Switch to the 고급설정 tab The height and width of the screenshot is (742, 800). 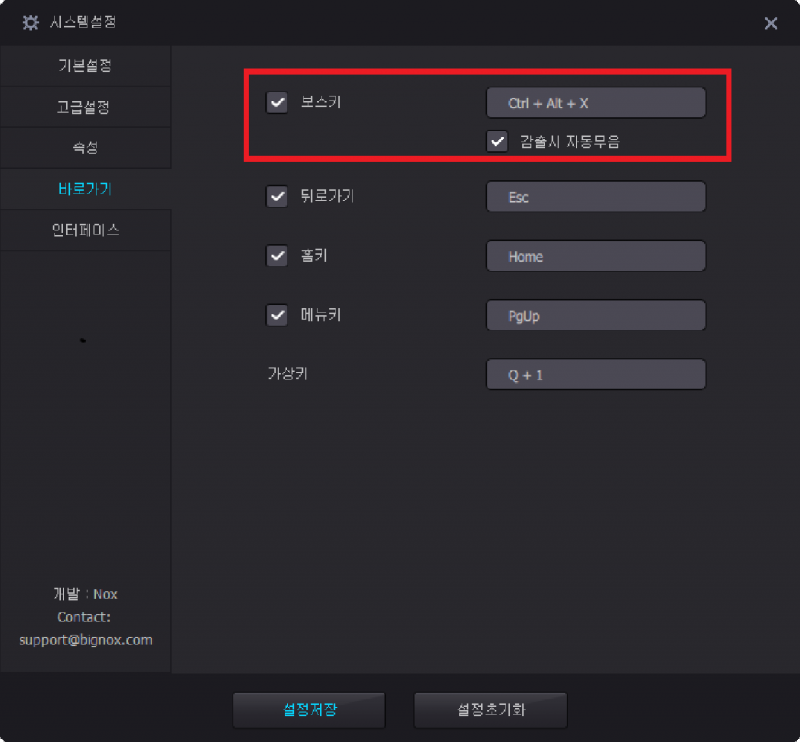[85, 107]
